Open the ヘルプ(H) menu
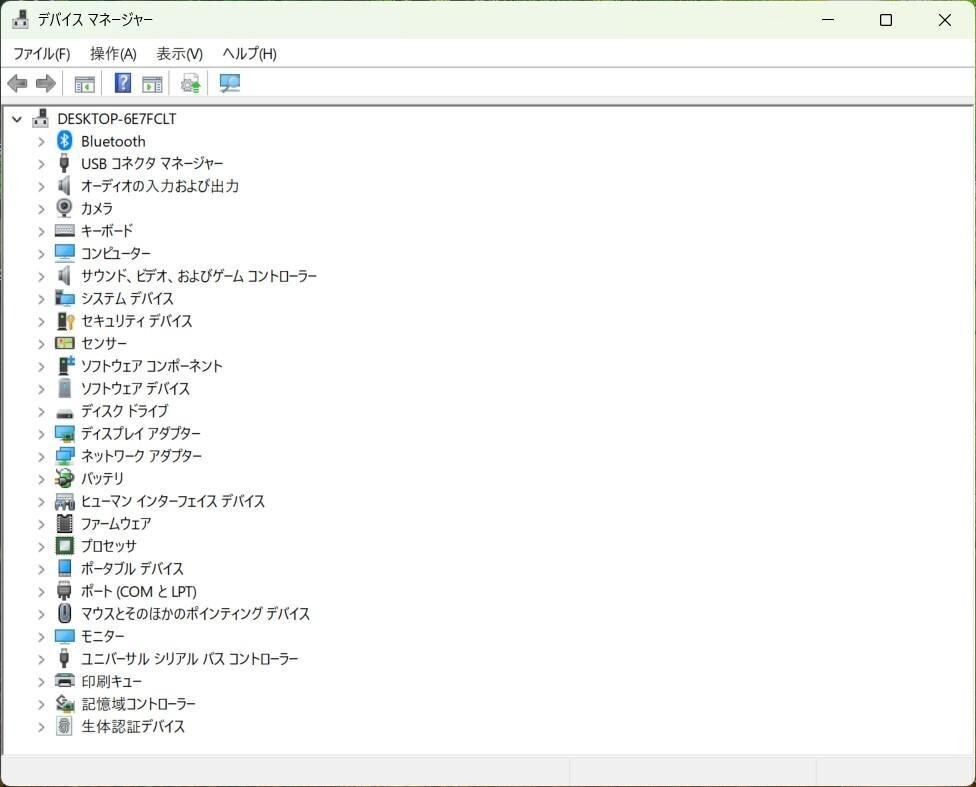 point(250,54)
